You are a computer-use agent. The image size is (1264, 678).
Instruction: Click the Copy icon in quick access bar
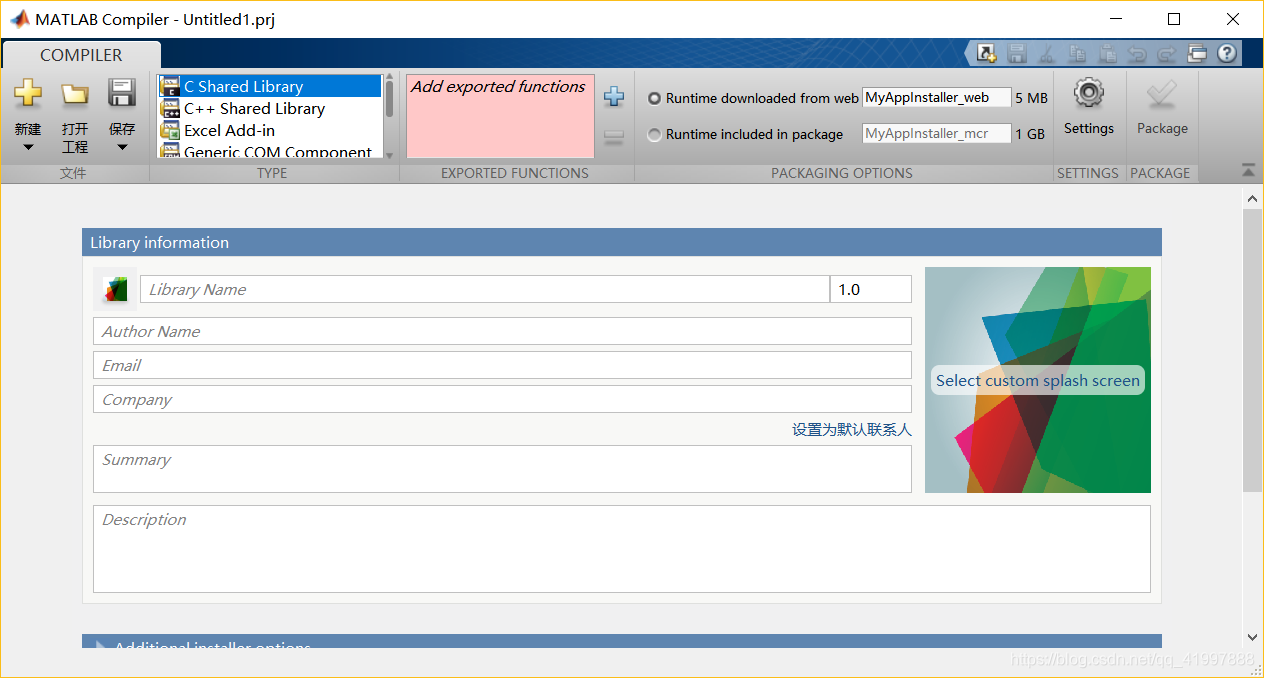[x=1077, y=54]
